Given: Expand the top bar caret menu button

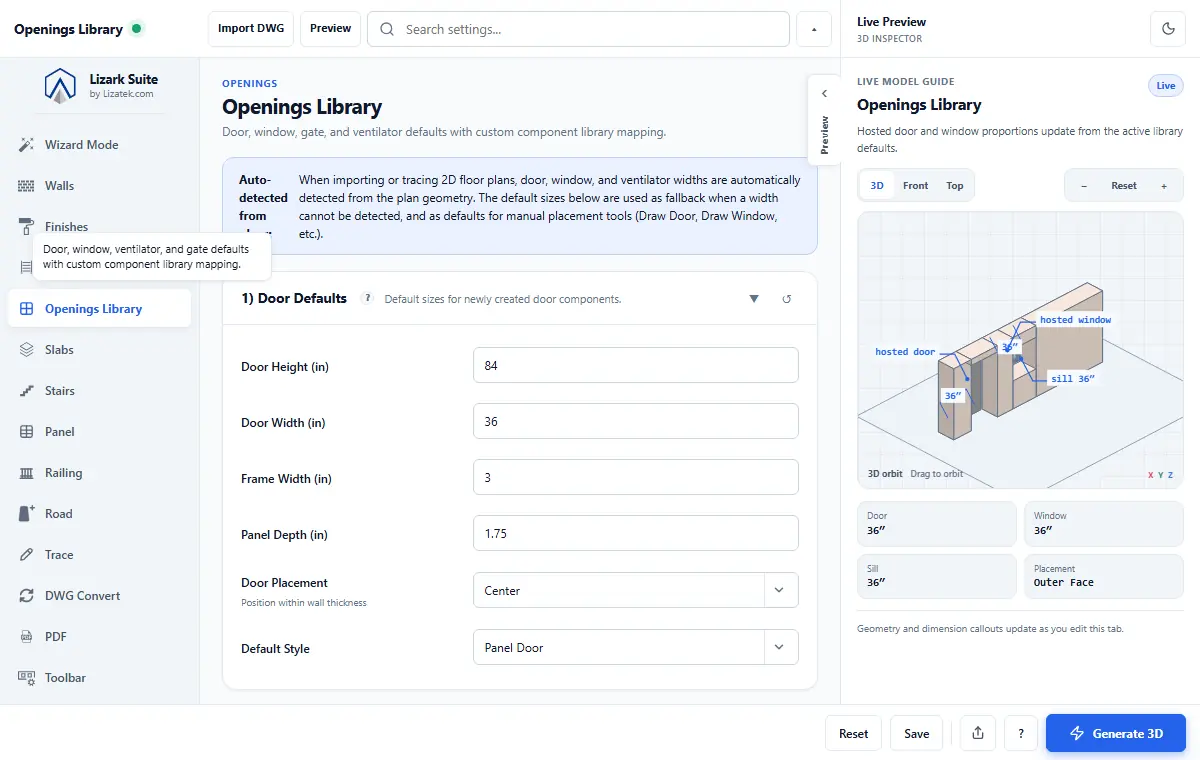Looking at the screenshot, I should click(x=814, y=29).
